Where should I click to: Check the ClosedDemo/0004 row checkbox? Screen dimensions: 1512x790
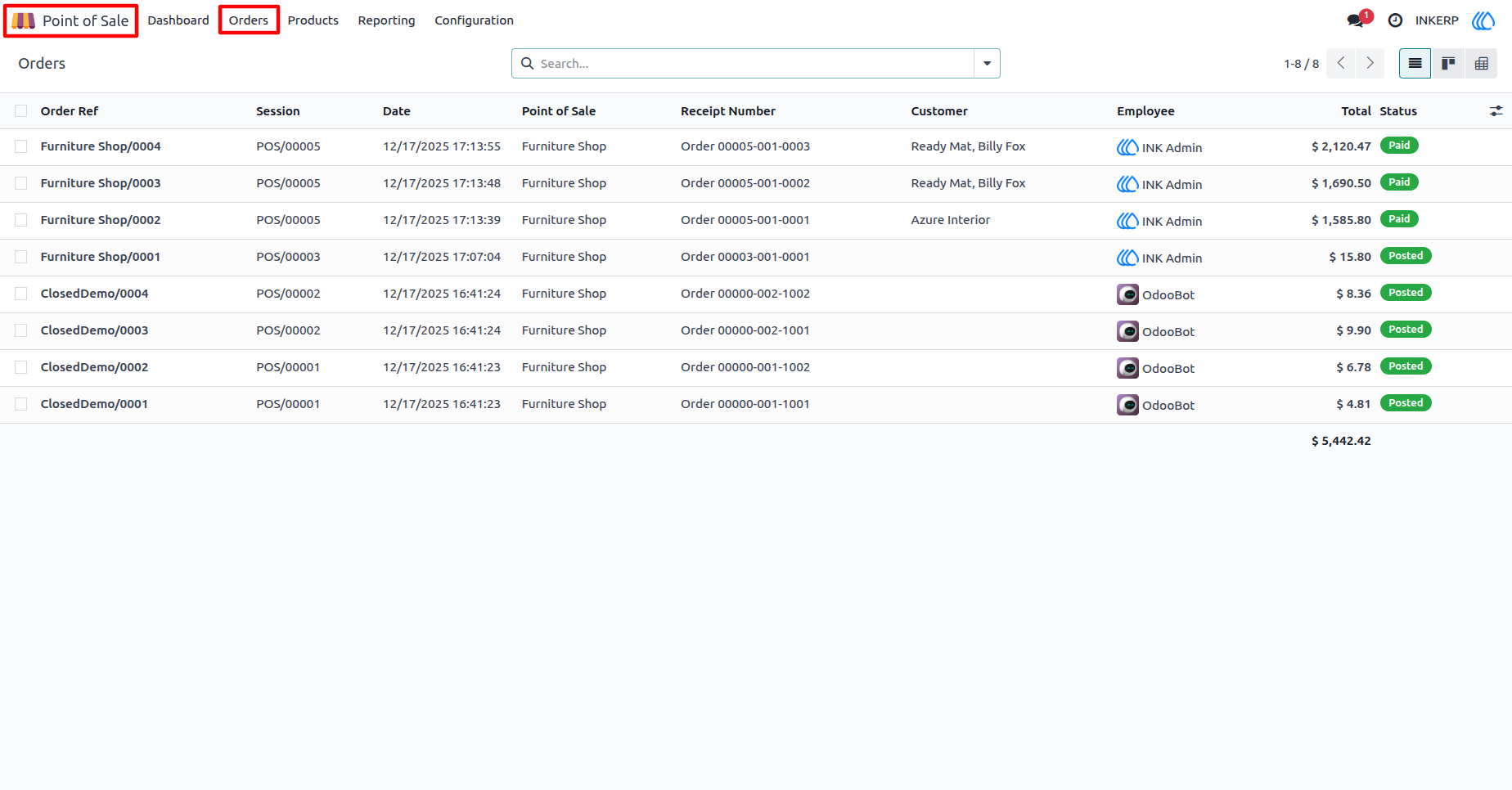[x=21, y=294]
